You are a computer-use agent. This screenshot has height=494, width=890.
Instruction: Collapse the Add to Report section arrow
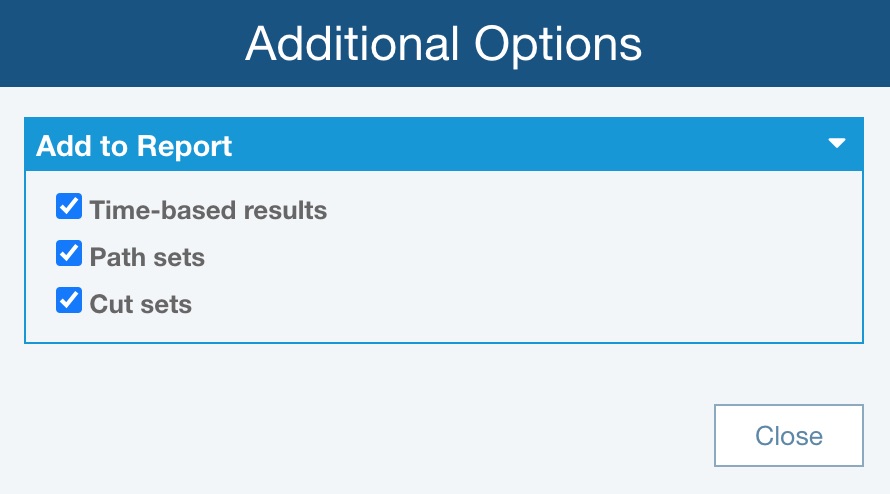click(x=838, y=144)
